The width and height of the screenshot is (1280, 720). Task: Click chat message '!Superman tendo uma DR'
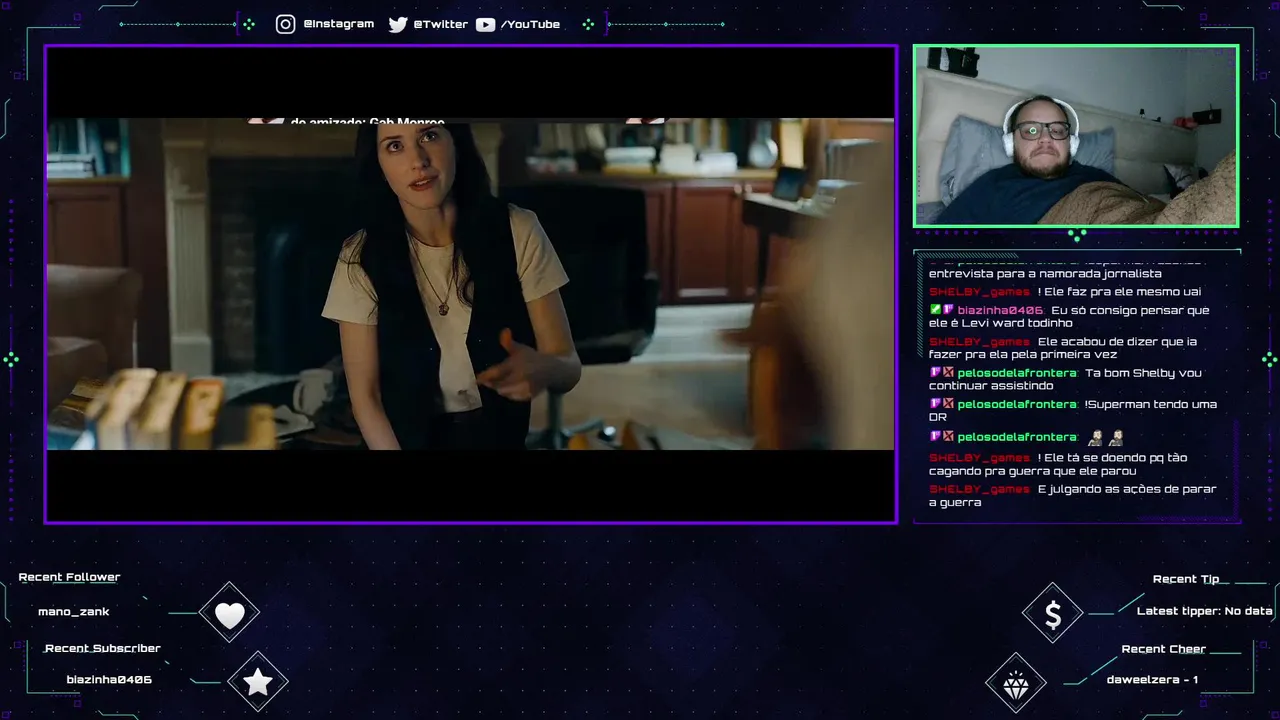tap(1073, 410)
